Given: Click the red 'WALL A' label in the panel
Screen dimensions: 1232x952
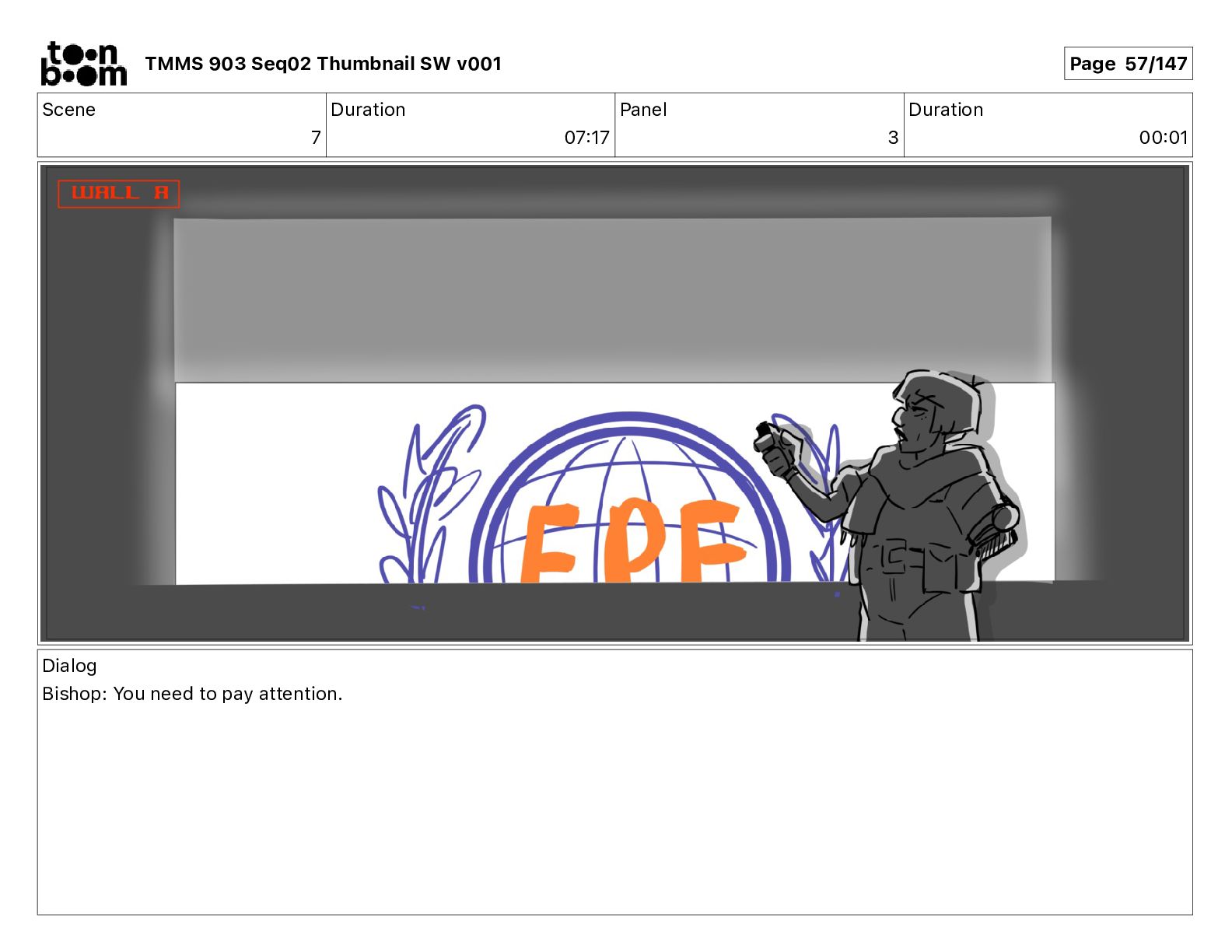Looking at the screenshot, I should pos(119,194).
